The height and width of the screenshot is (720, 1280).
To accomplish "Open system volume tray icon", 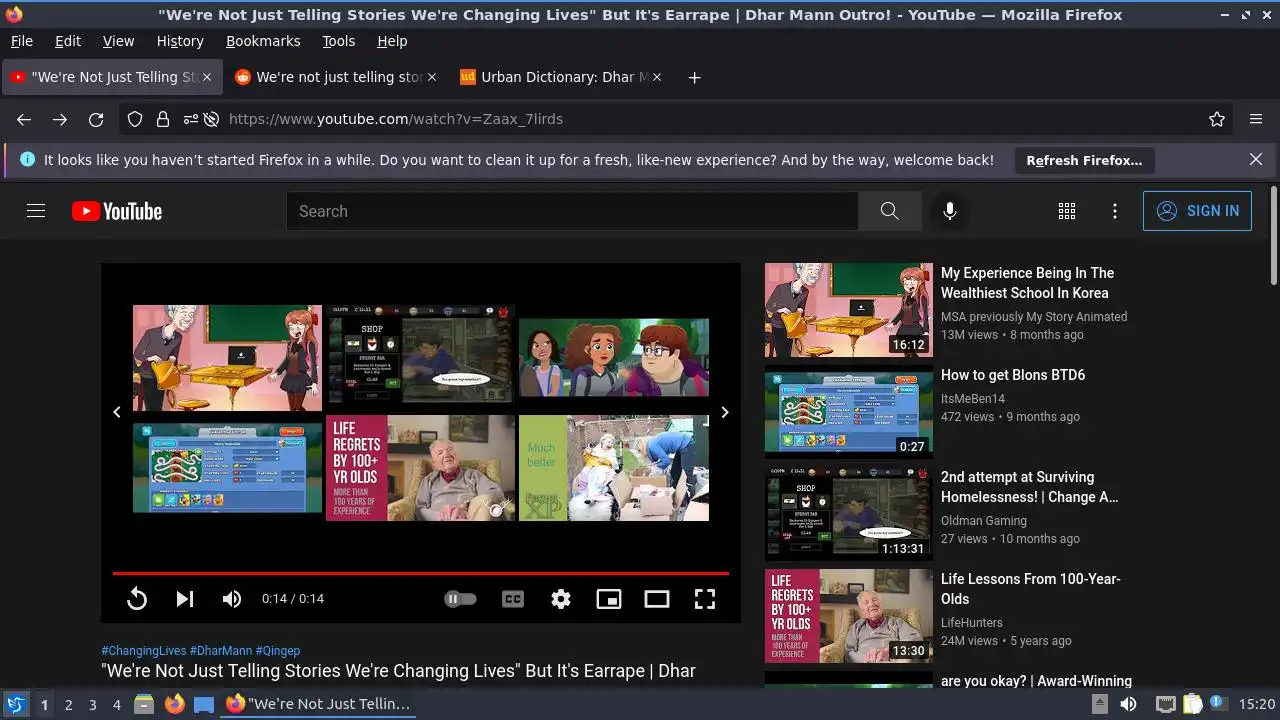I will 1128,704.
